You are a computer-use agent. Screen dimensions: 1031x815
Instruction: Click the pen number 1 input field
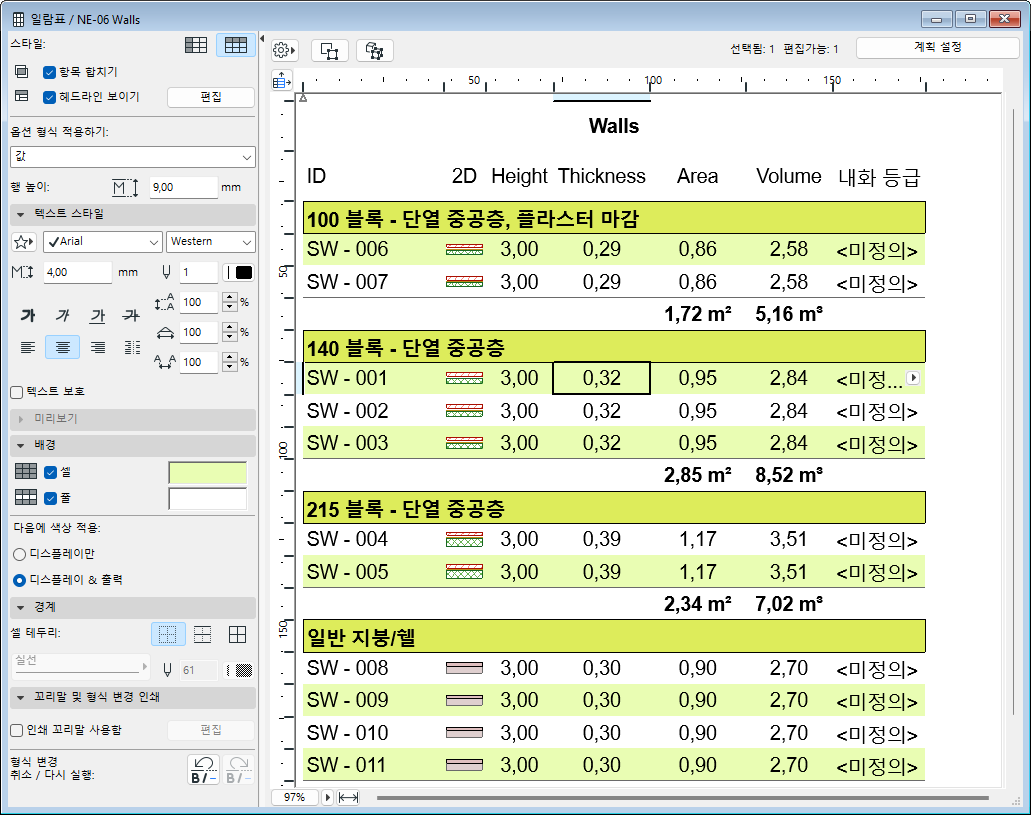pos(198,273)
